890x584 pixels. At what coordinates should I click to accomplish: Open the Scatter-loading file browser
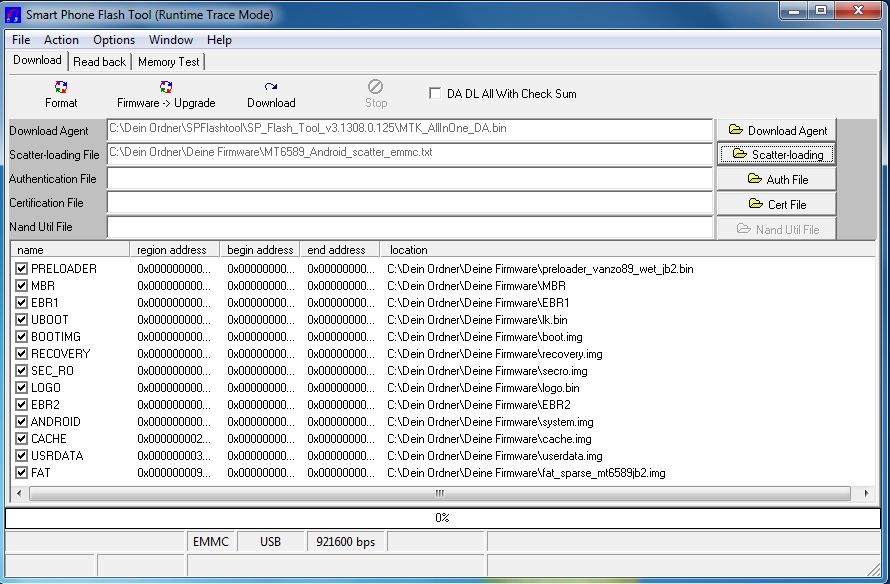tap(777, 155)
